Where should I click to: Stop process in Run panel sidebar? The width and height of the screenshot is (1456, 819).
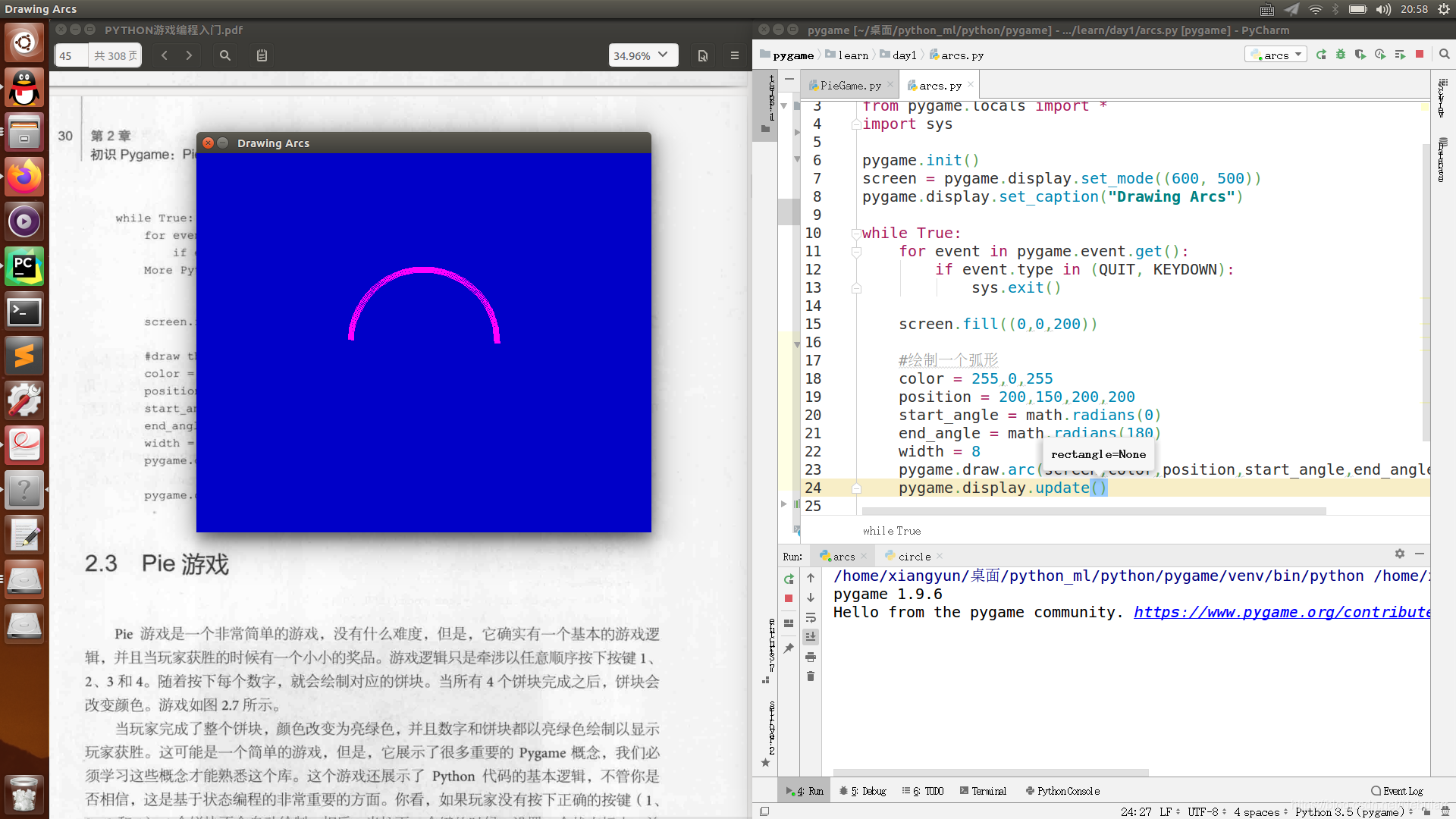click(789, 599)
